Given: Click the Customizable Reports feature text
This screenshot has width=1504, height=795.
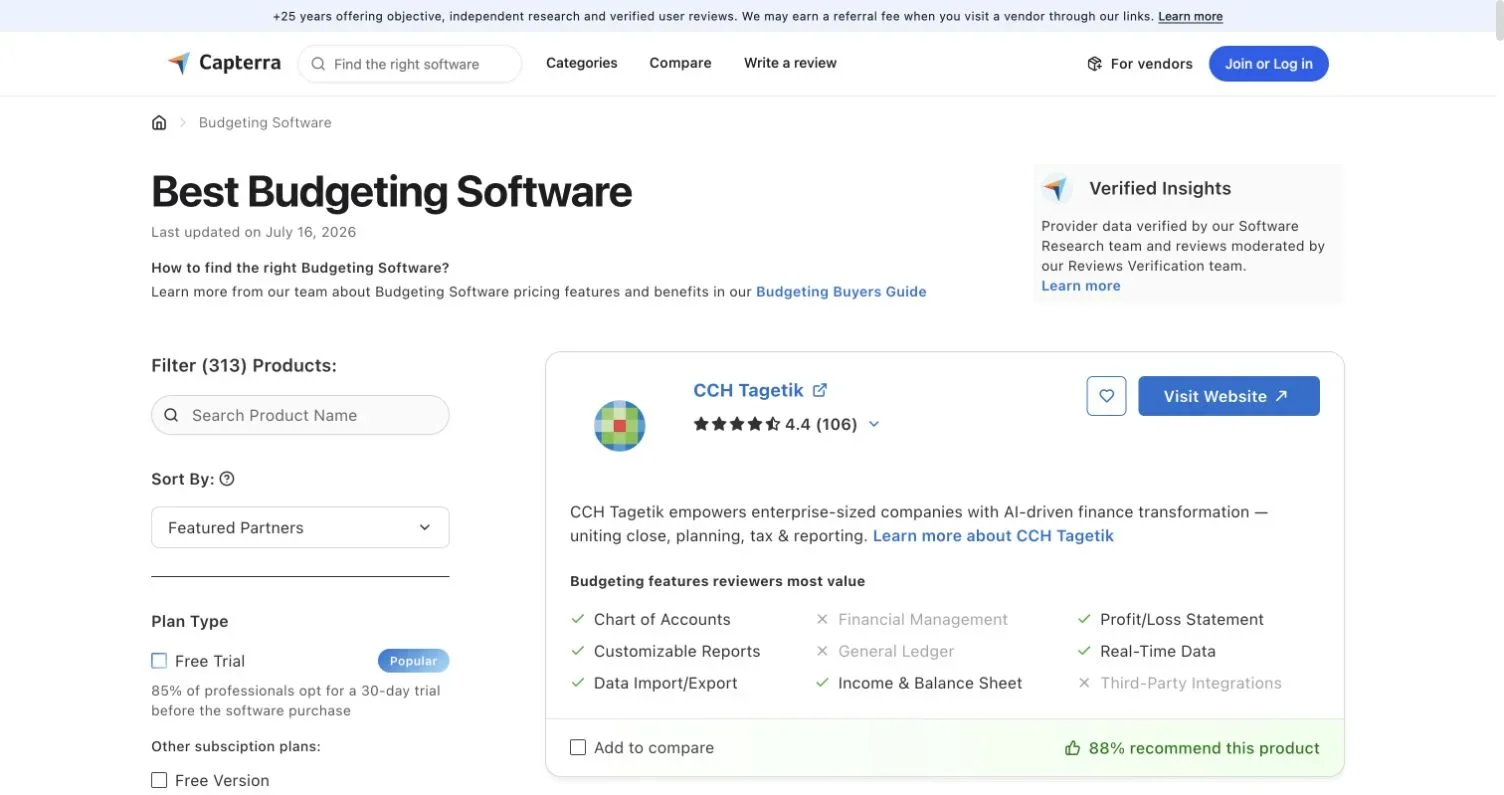Looking at the screenshot, I should pos(677,651).
